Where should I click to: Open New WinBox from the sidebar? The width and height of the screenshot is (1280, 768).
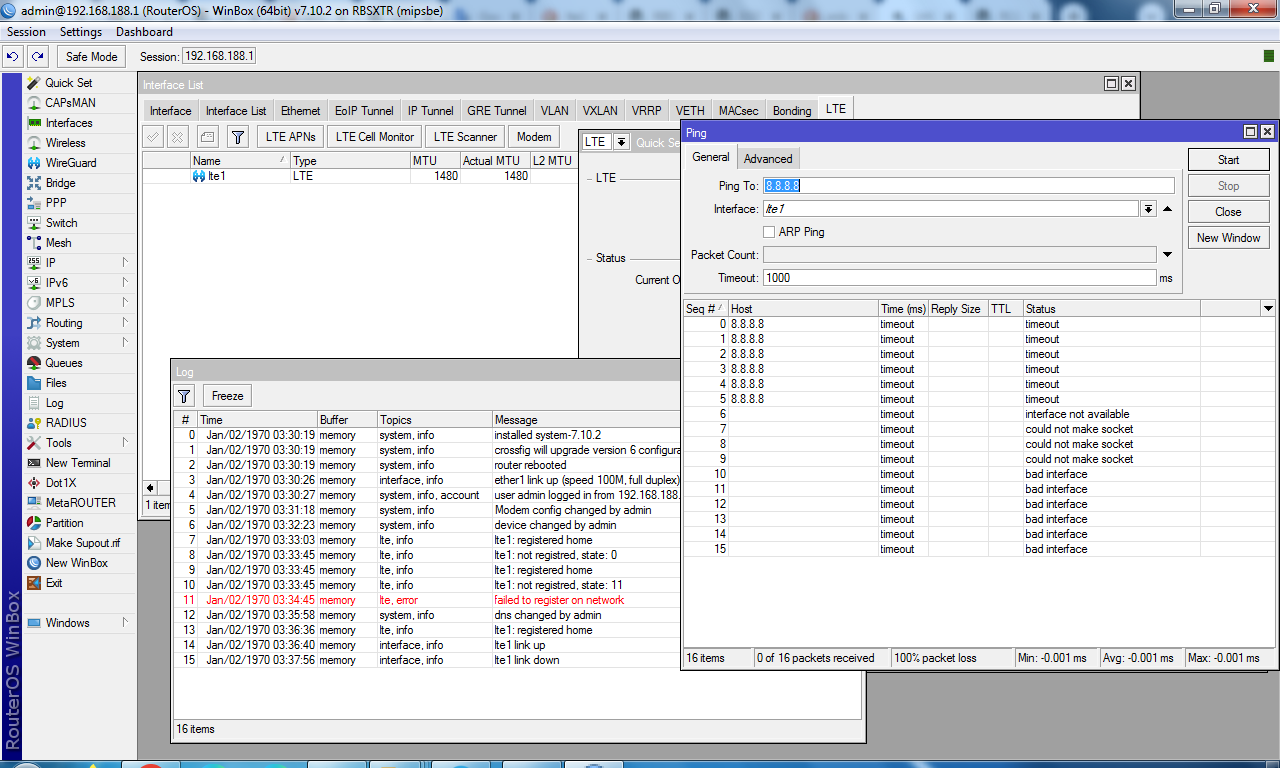click(77, 563)
